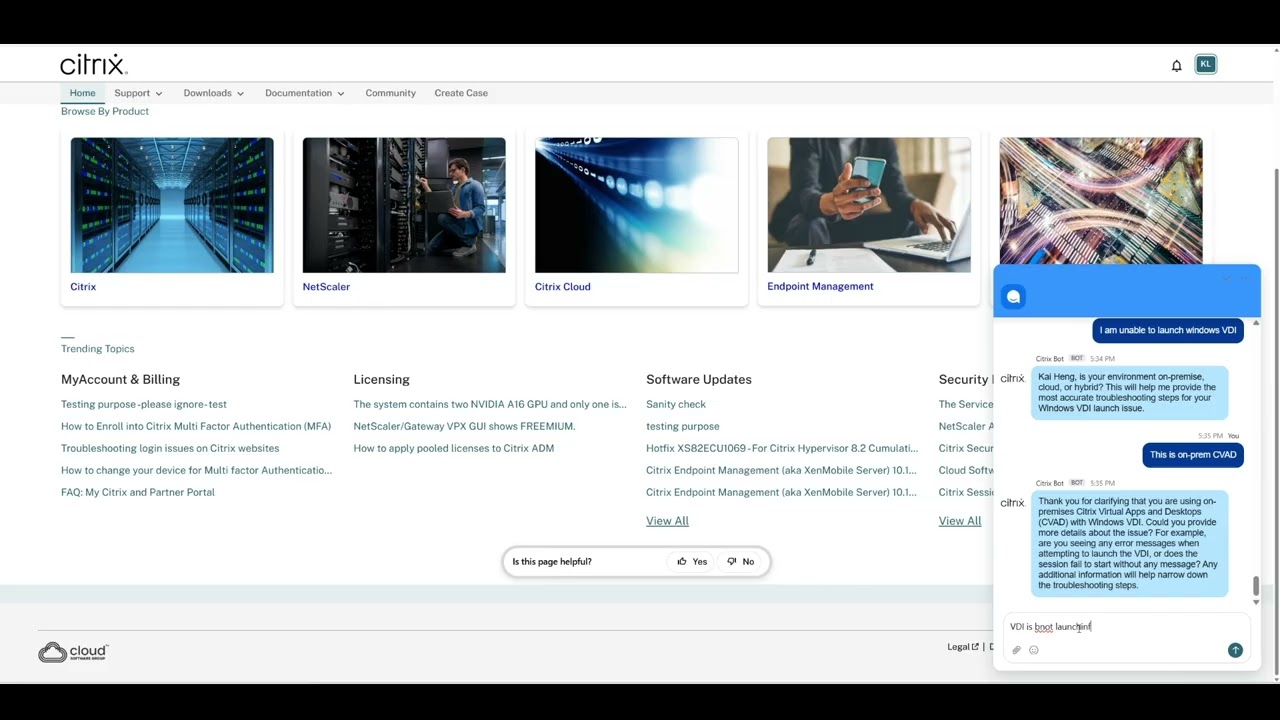Click View All under Security column
Viewport: 1280px width, 720px height.
coord(960,521)
